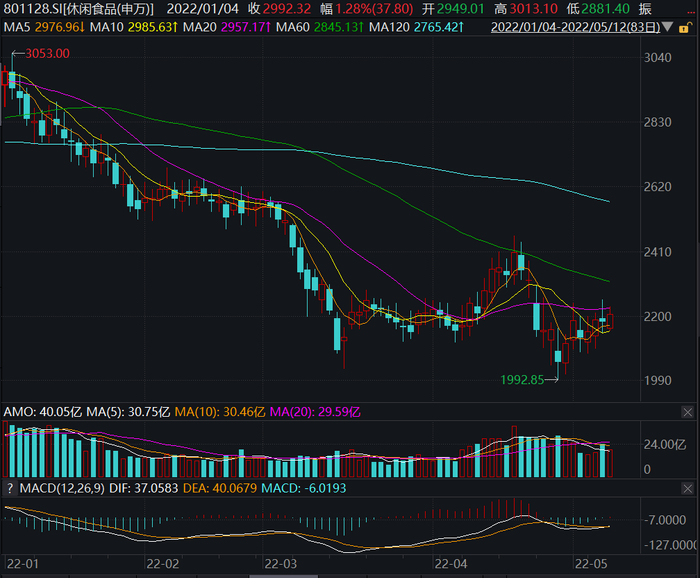700x578 pixels.
Task: Click the MA60 2845.13 label
Action: click(x=320, y=27)
